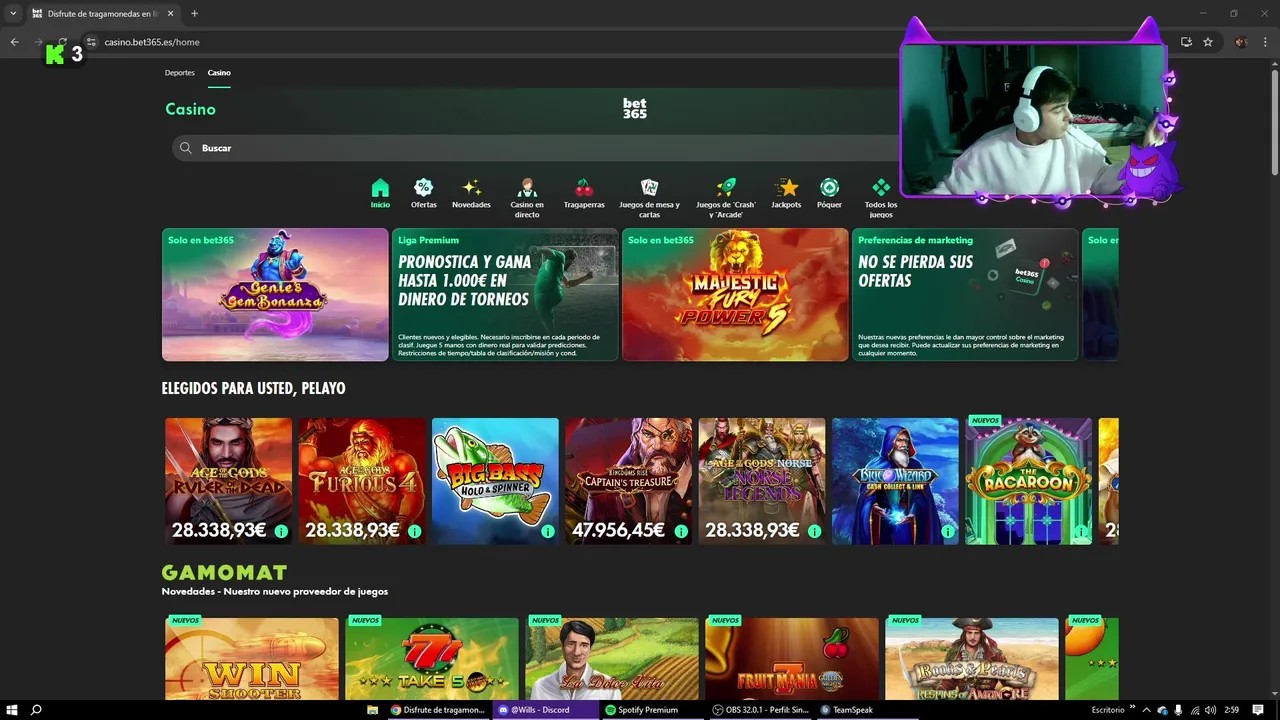Click the Escritorio toolbar in the taskbar
The image size is (1280, 720).
click(x=1108, y=710)
